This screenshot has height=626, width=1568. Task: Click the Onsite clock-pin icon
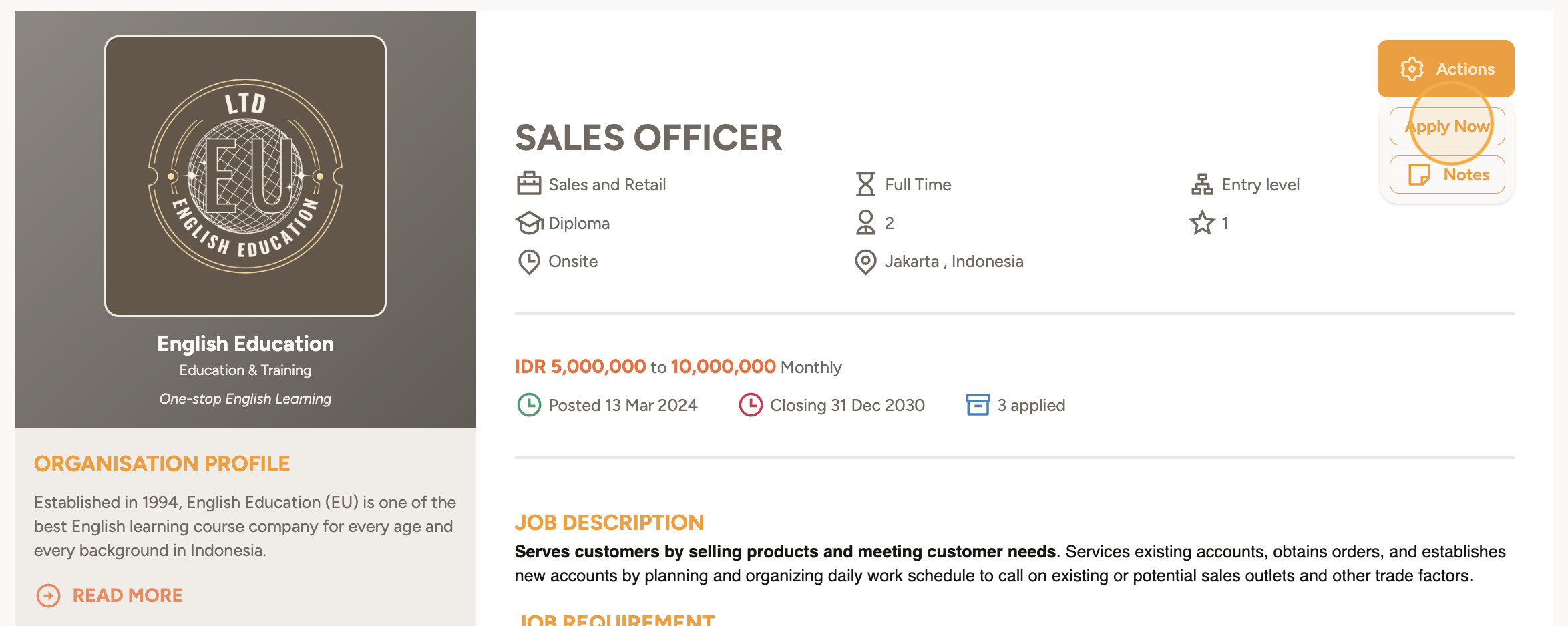tap(529, 262)
